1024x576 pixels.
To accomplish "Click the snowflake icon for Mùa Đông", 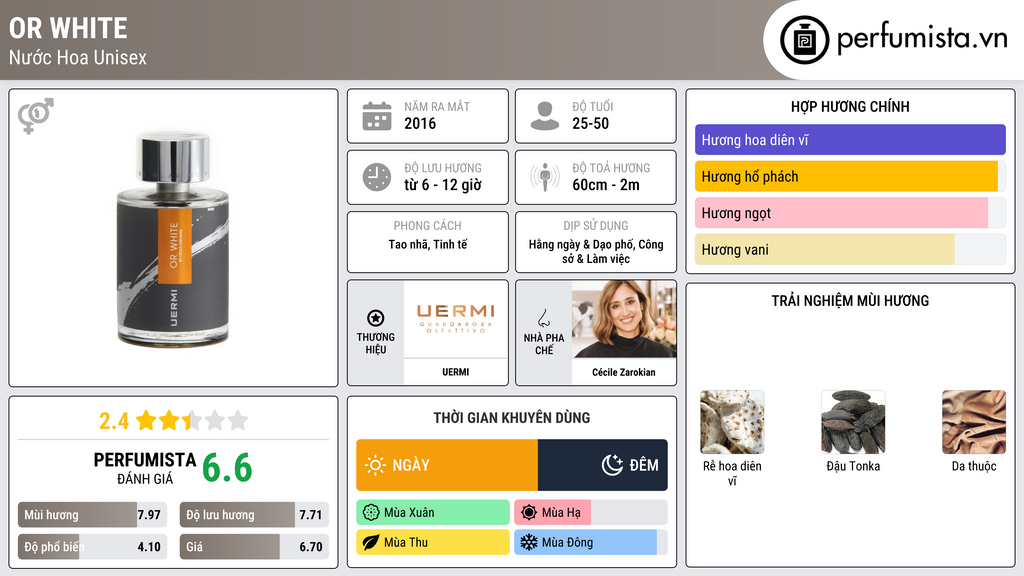I will (x=529, y=542).
